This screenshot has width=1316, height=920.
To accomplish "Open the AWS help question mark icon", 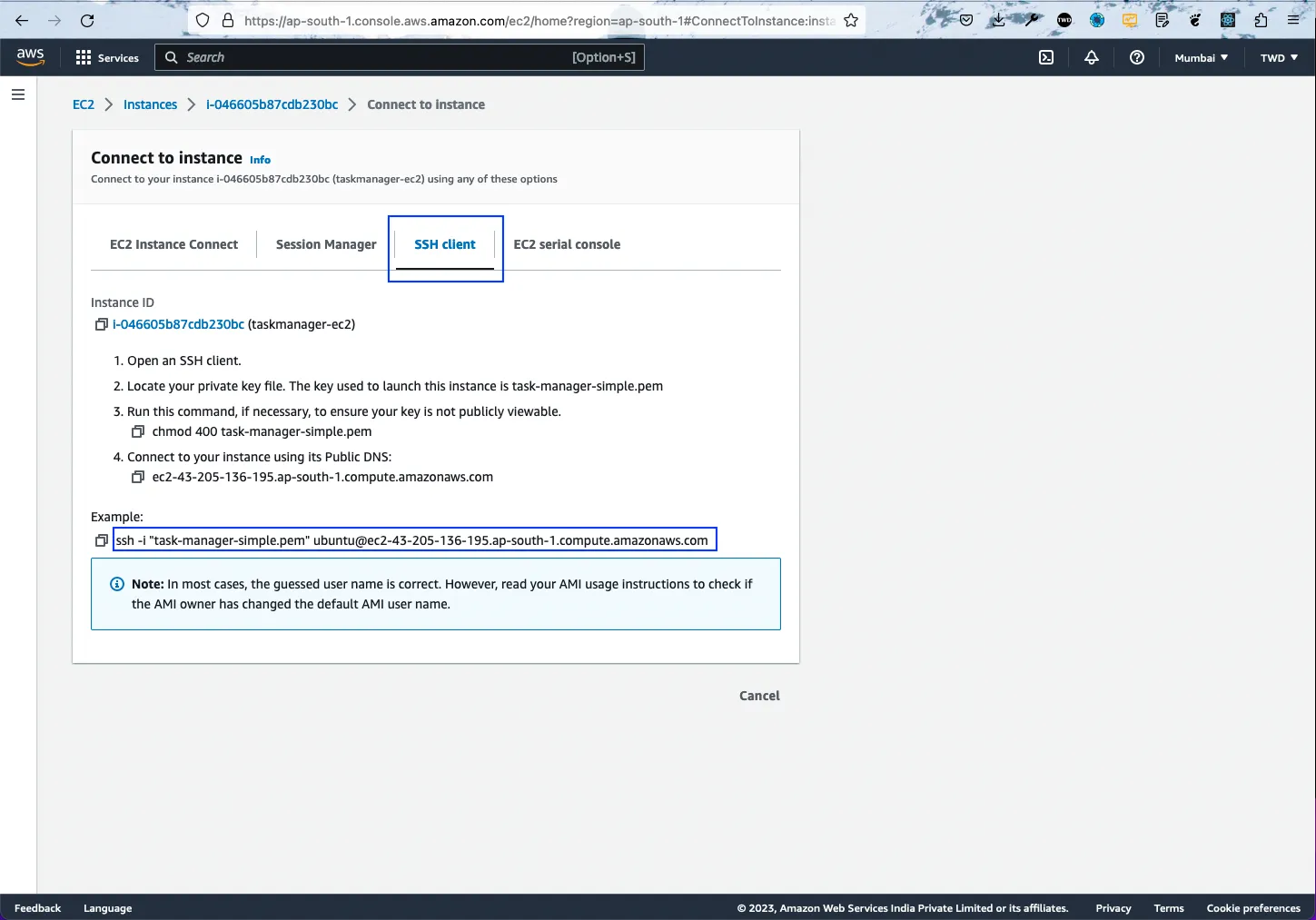I will click(x=1137, y=57).
